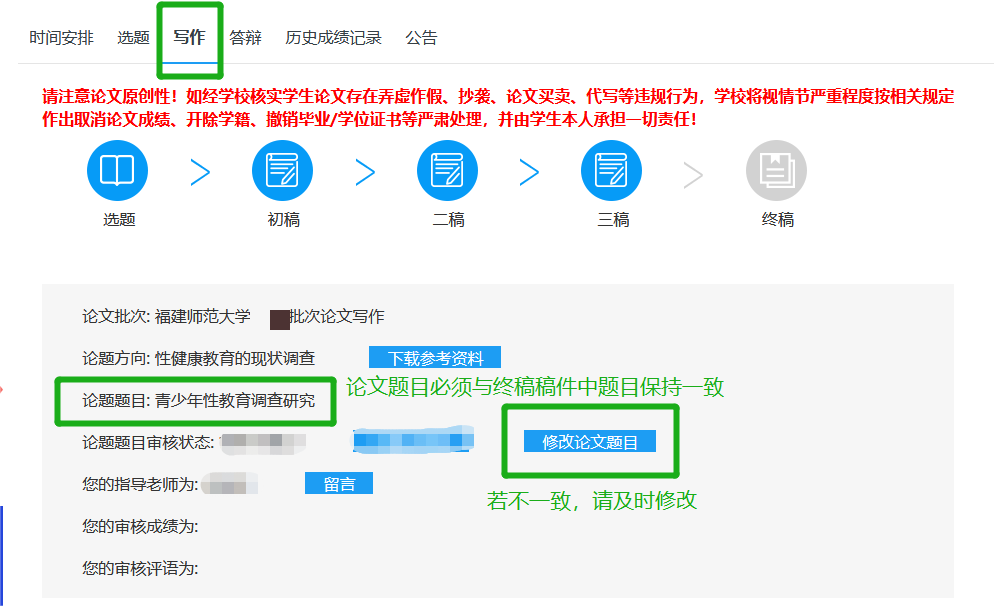Click the arrow between 初稿 and 二稿 steps
The width and height of the screenshot is (996, 606).
(x=365, y=173)
